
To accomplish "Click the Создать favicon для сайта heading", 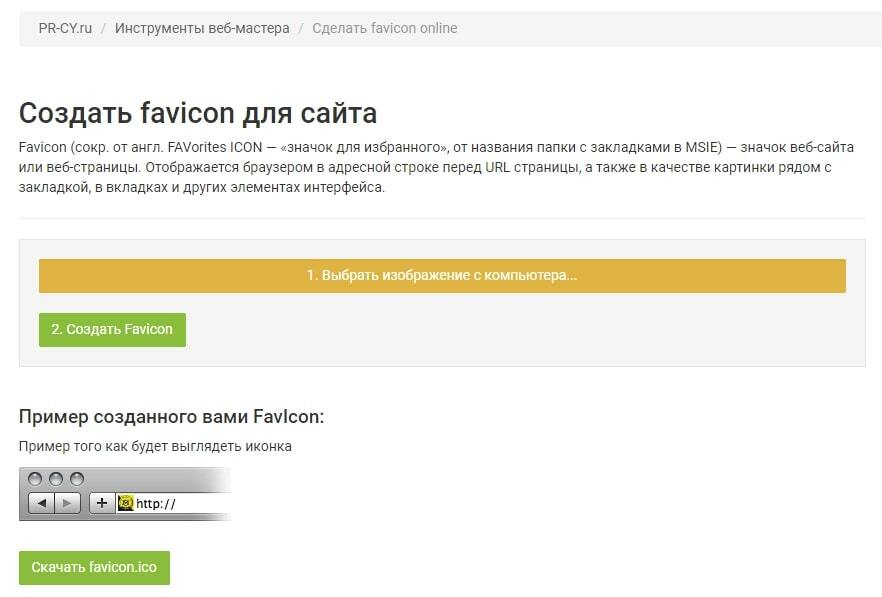I will tap(198, 113).
